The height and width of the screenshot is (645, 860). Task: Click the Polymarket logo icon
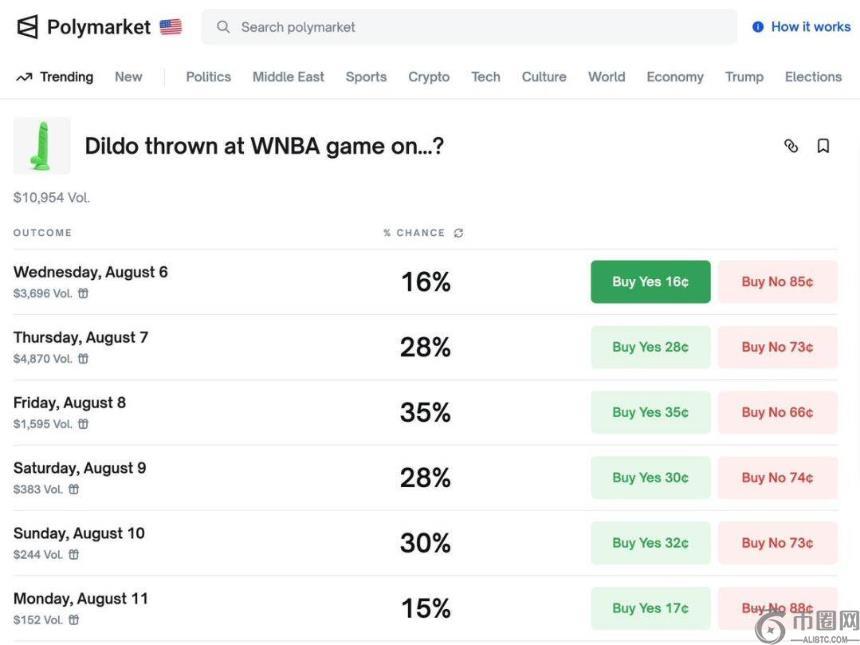pyautogui.click(x=27, y=27)
